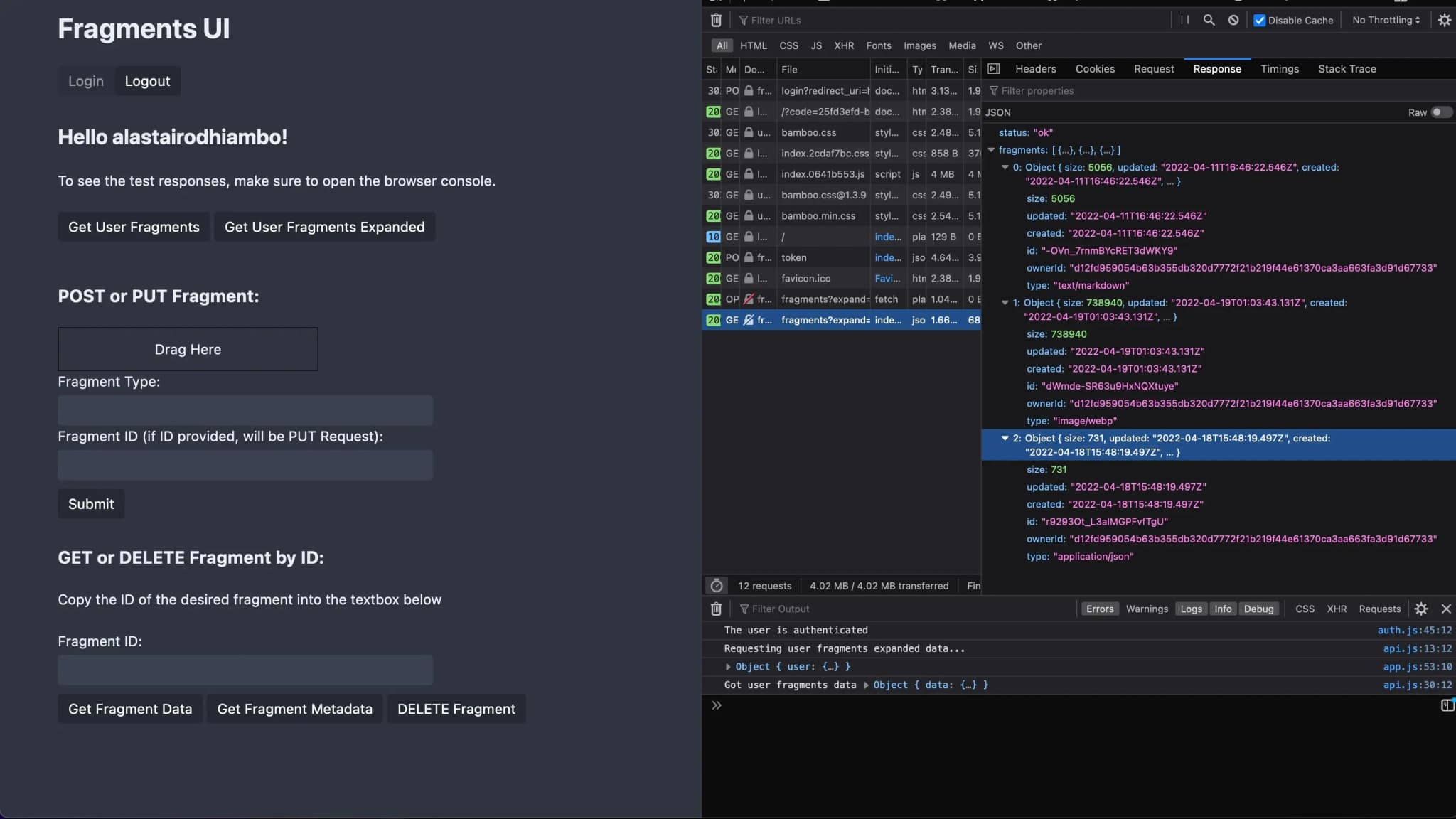The height and width of the screenshot is (819, 1456).
Task: Focus the Fragment ID PUT request input
Action: 245,465
